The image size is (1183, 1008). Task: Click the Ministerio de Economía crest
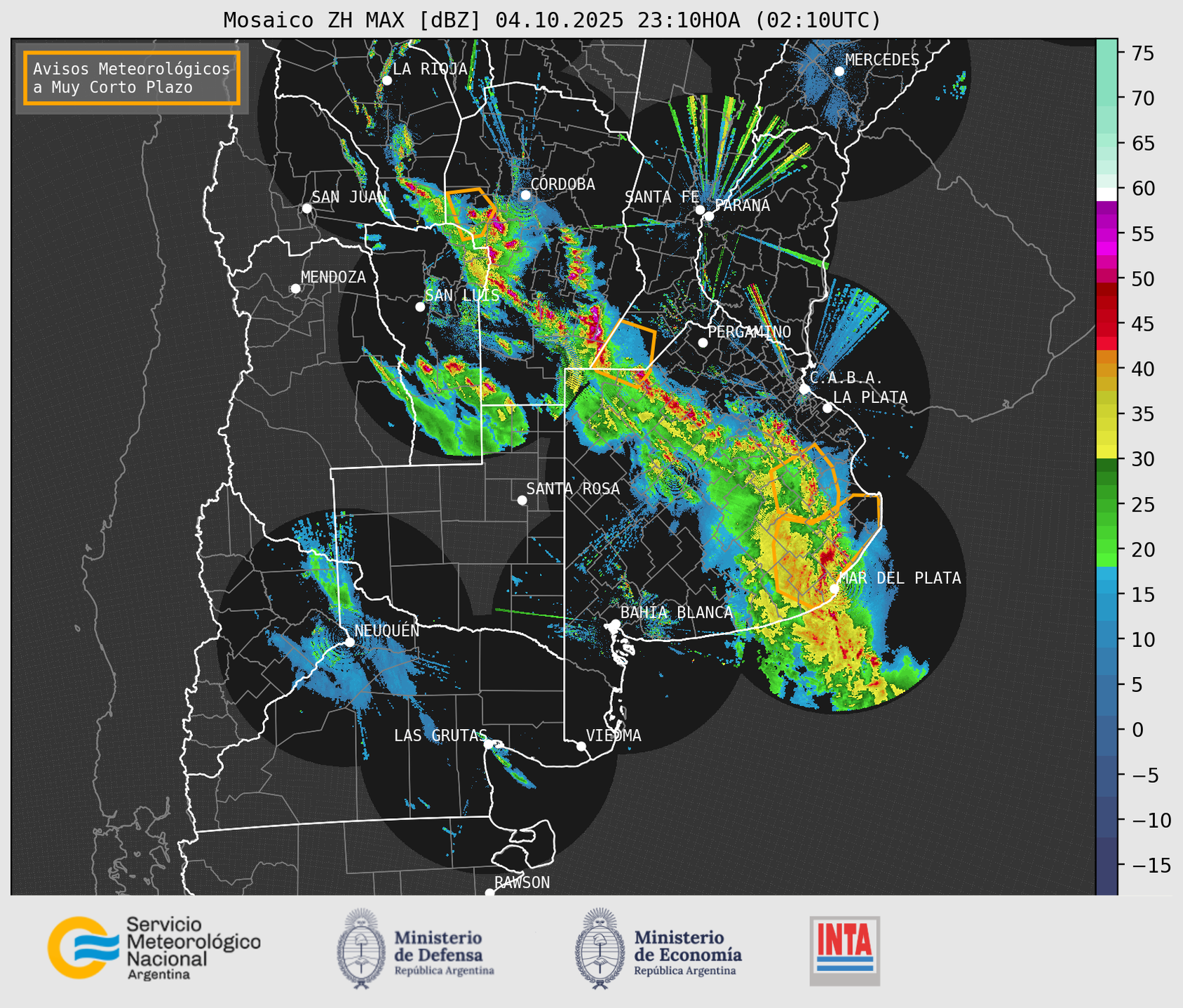[x=600, y=948]
